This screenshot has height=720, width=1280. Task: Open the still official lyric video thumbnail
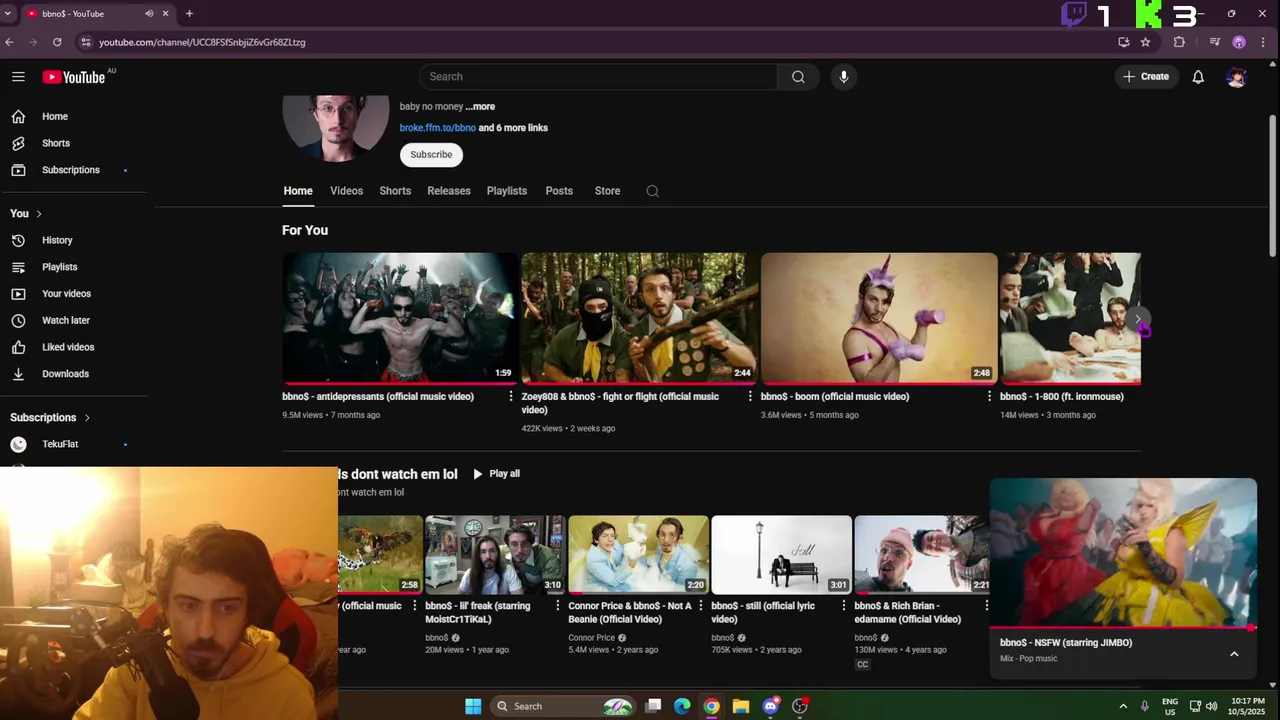(x=781, y=555)
